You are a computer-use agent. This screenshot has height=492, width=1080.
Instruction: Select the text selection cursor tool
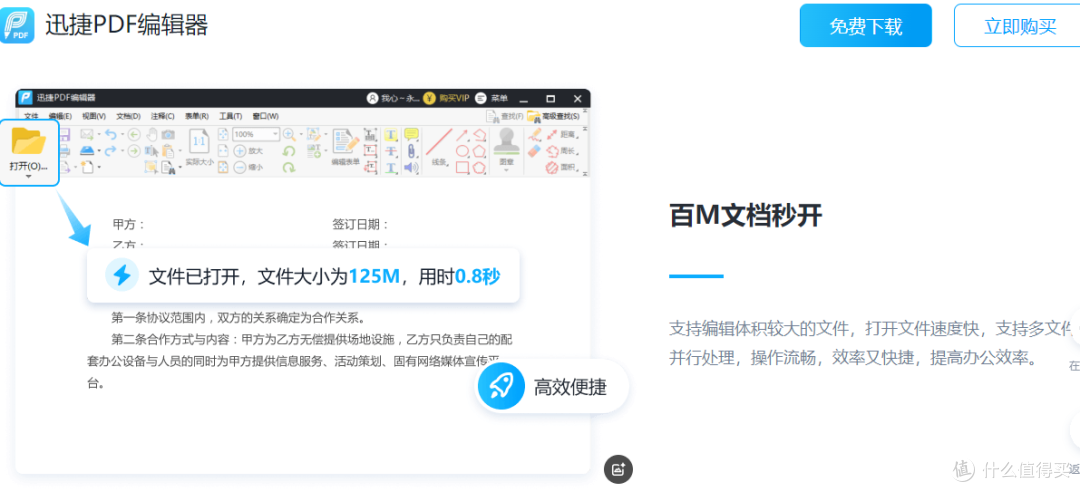point(152,152)
